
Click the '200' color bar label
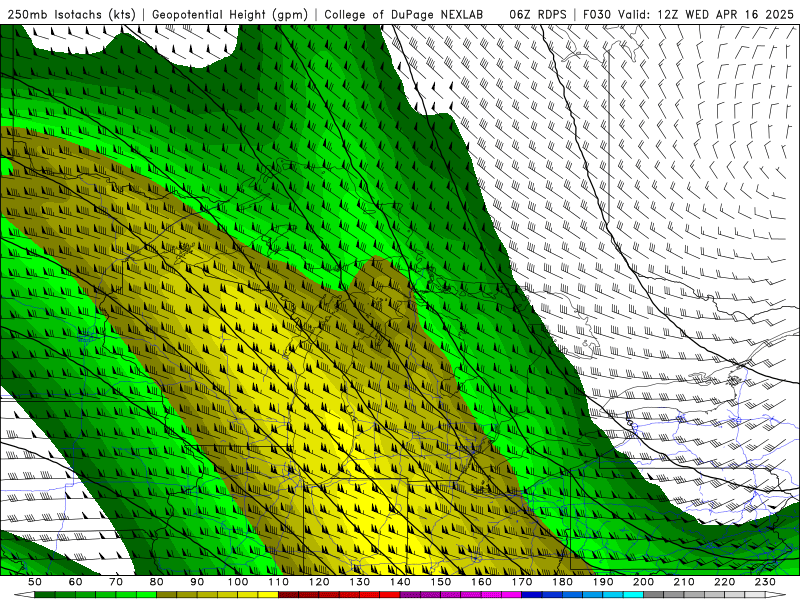click(x=643, y=582)
